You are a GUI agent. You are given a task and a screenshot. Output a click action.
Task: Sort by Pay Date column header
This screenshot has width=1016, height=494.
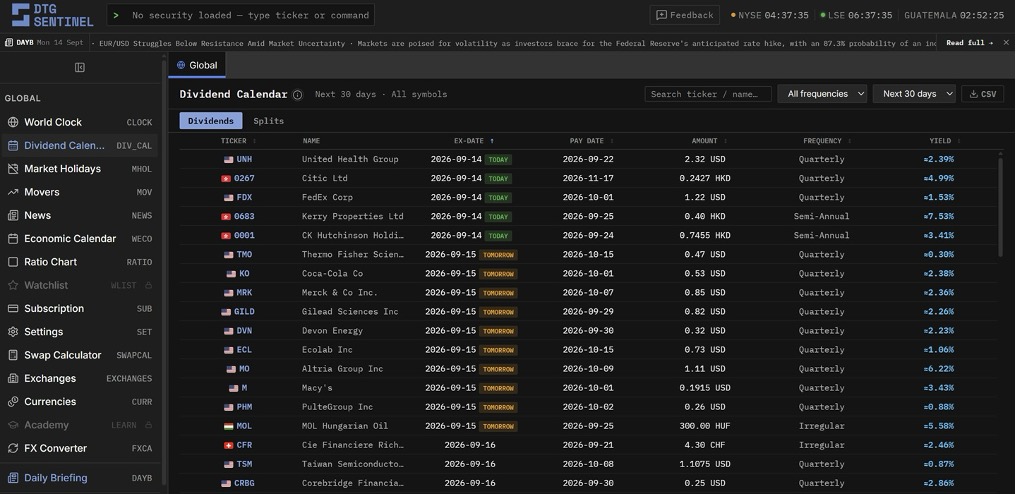point(592,141)
